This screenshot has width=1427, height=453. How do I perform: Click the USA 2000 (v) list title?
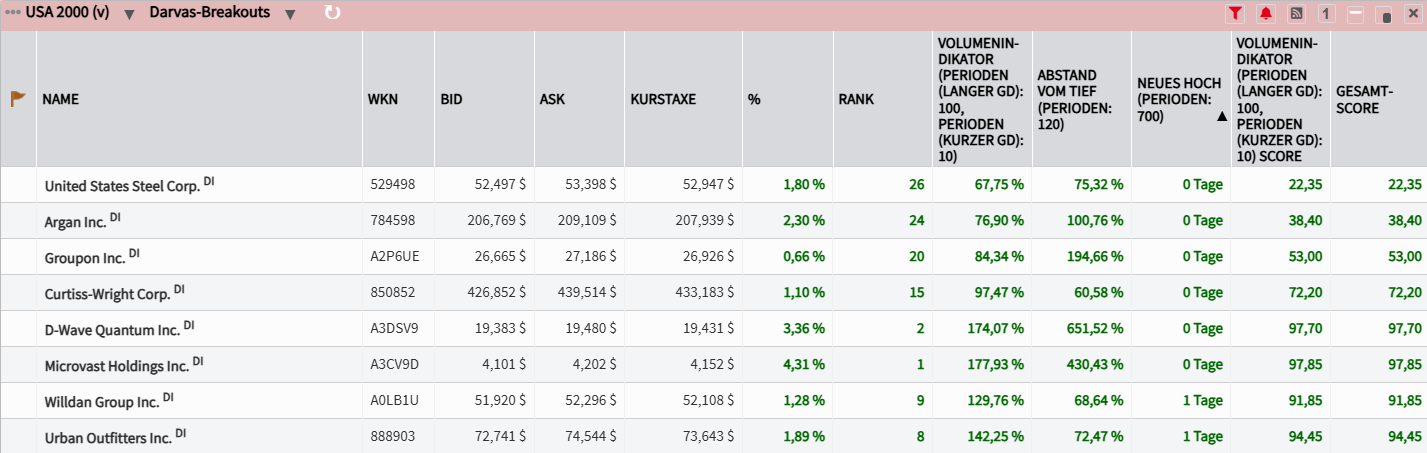point(70,13)
